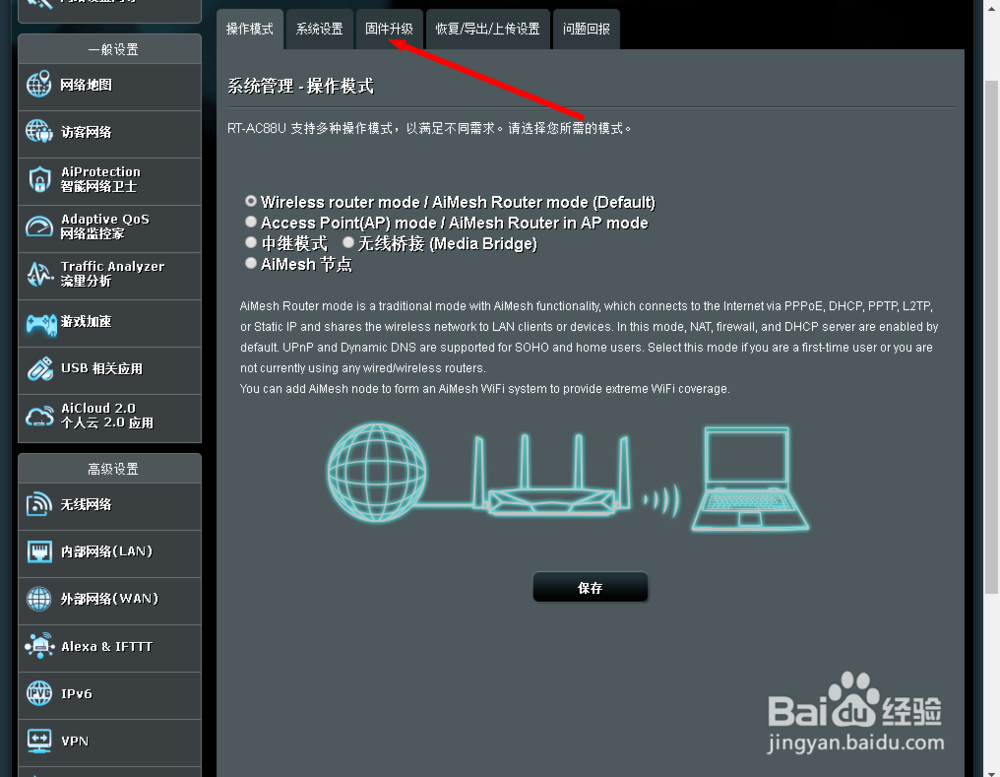Click the 访客网络 guest network icon
This screenshot has width=1000, height=777.
39,131
